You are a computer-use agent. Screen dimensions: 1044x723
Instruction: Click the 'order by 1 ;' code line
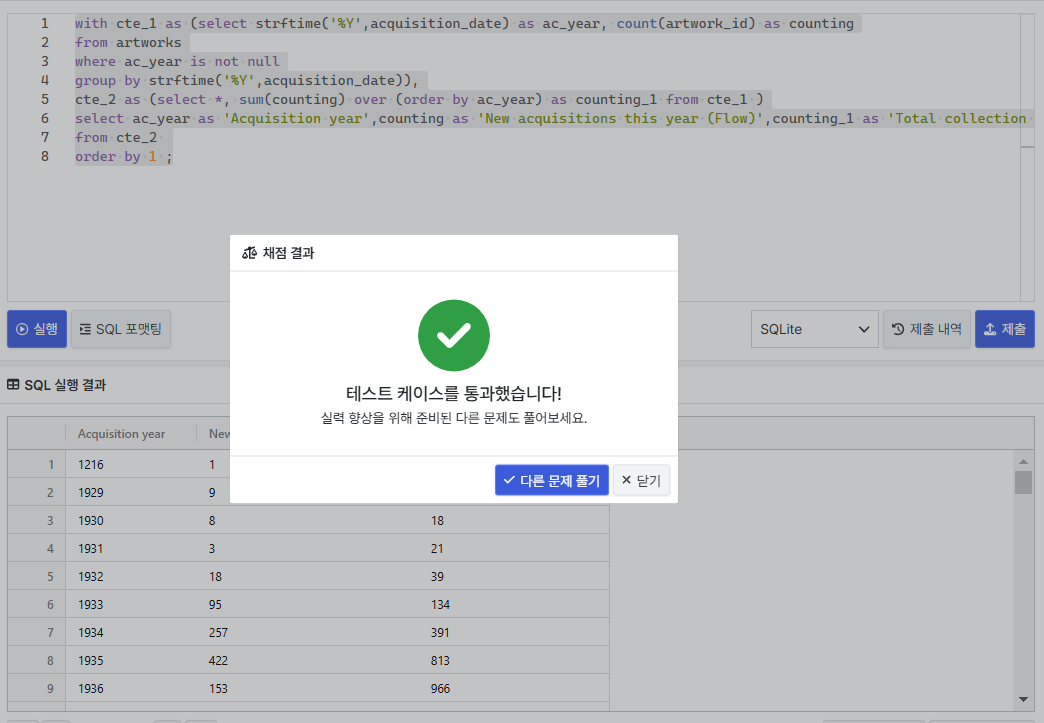pyautogui.click(x=123, y=156)
